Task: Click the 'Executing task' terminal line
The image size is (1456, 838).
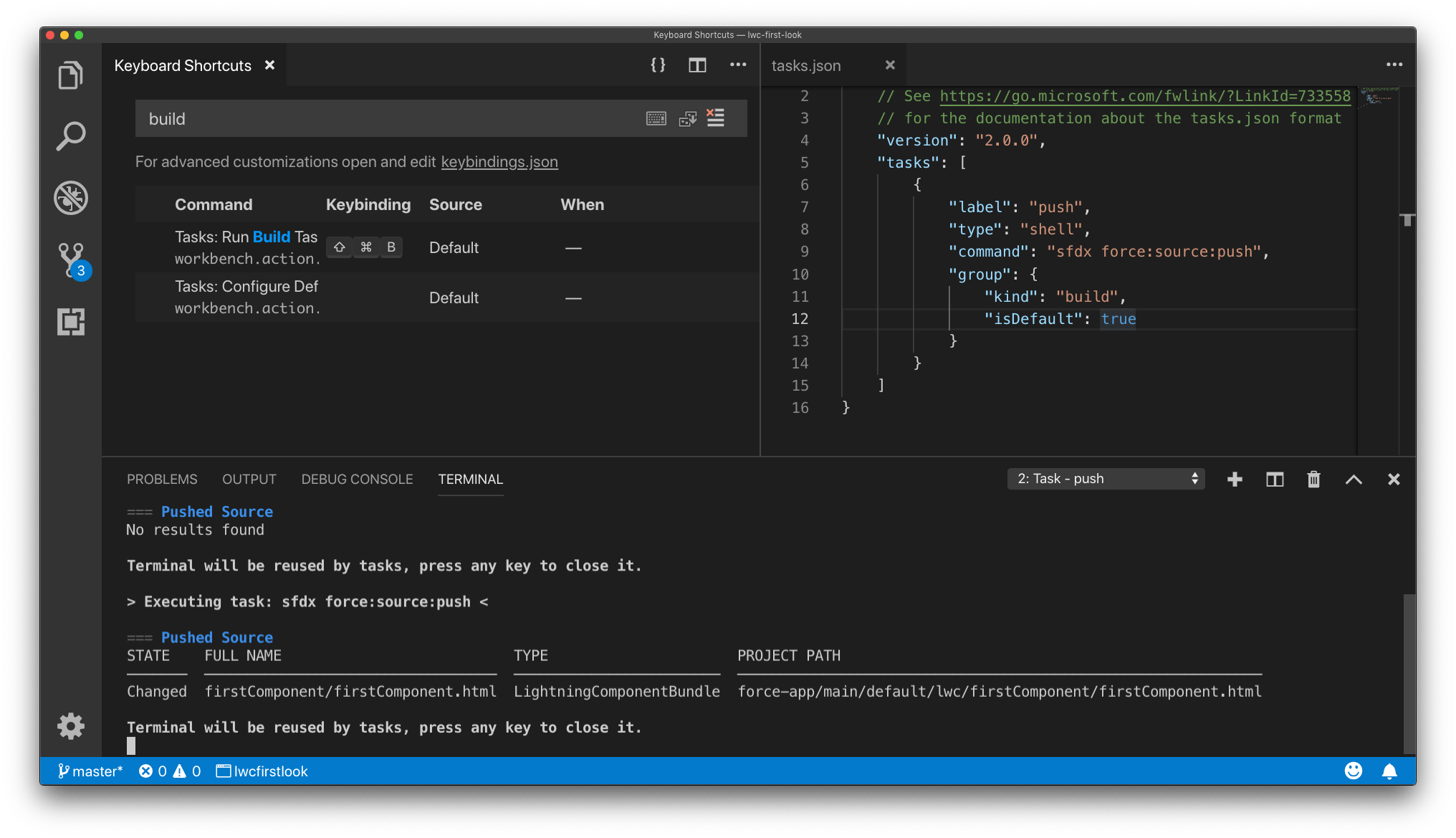Action: [307, 601]
